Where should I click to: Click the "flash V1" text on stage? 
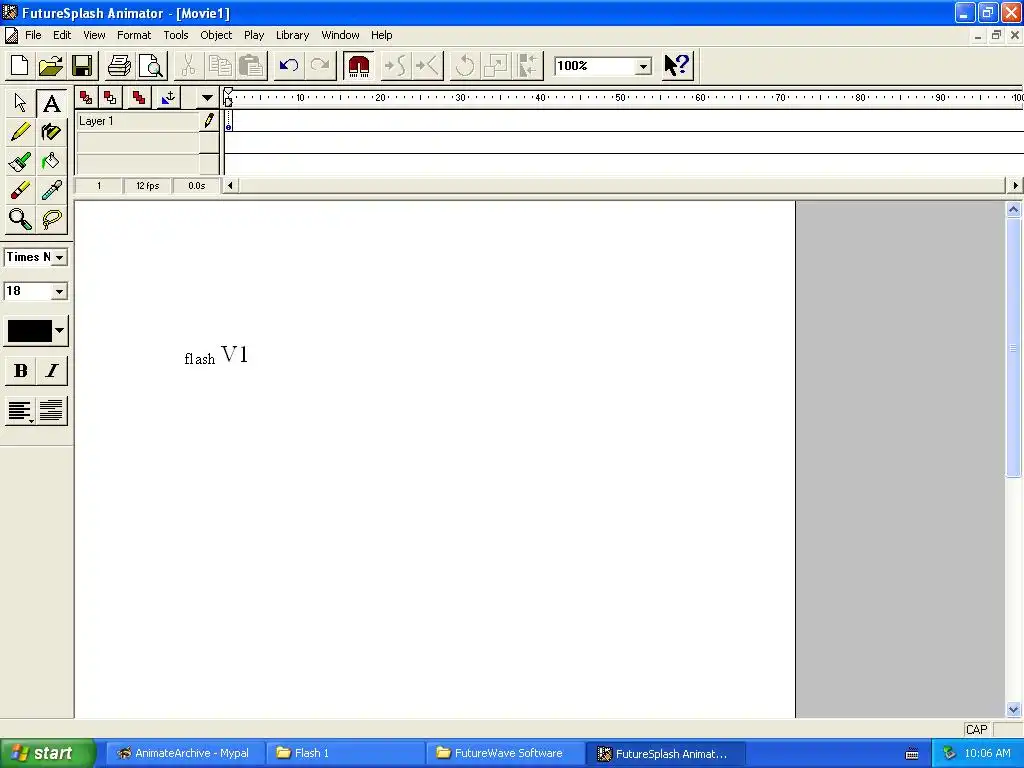216,355
